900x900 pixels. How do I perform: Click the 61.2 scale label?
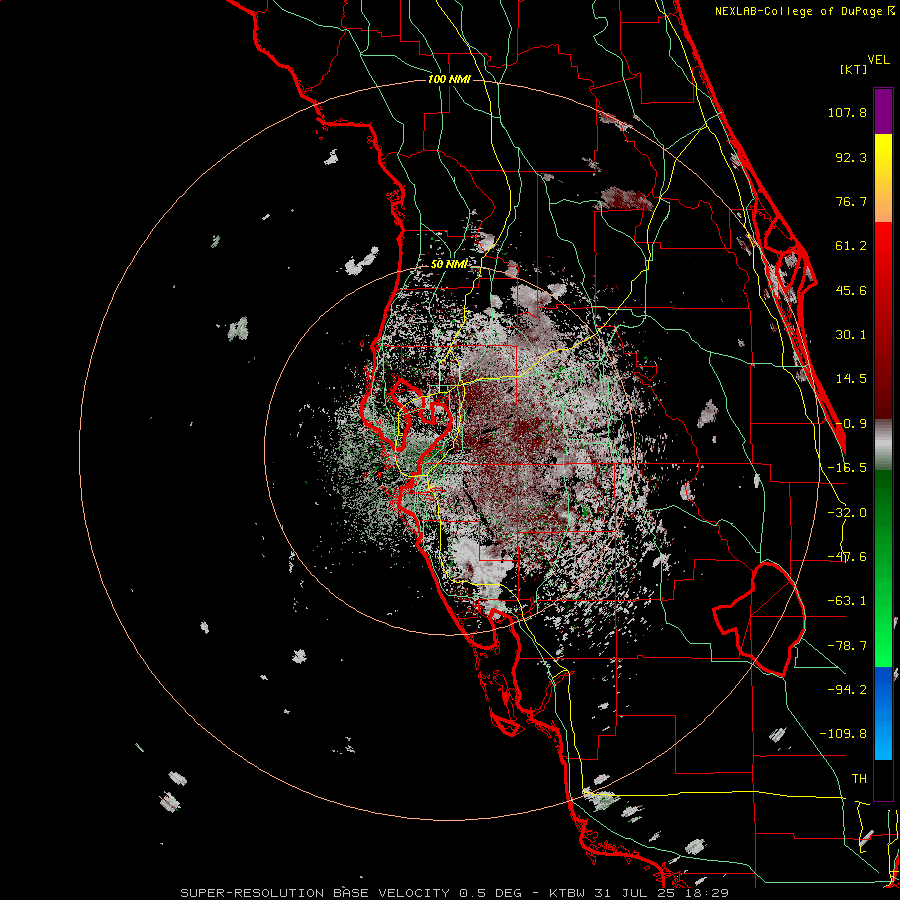pyautogui.click(x=851, y=246)
